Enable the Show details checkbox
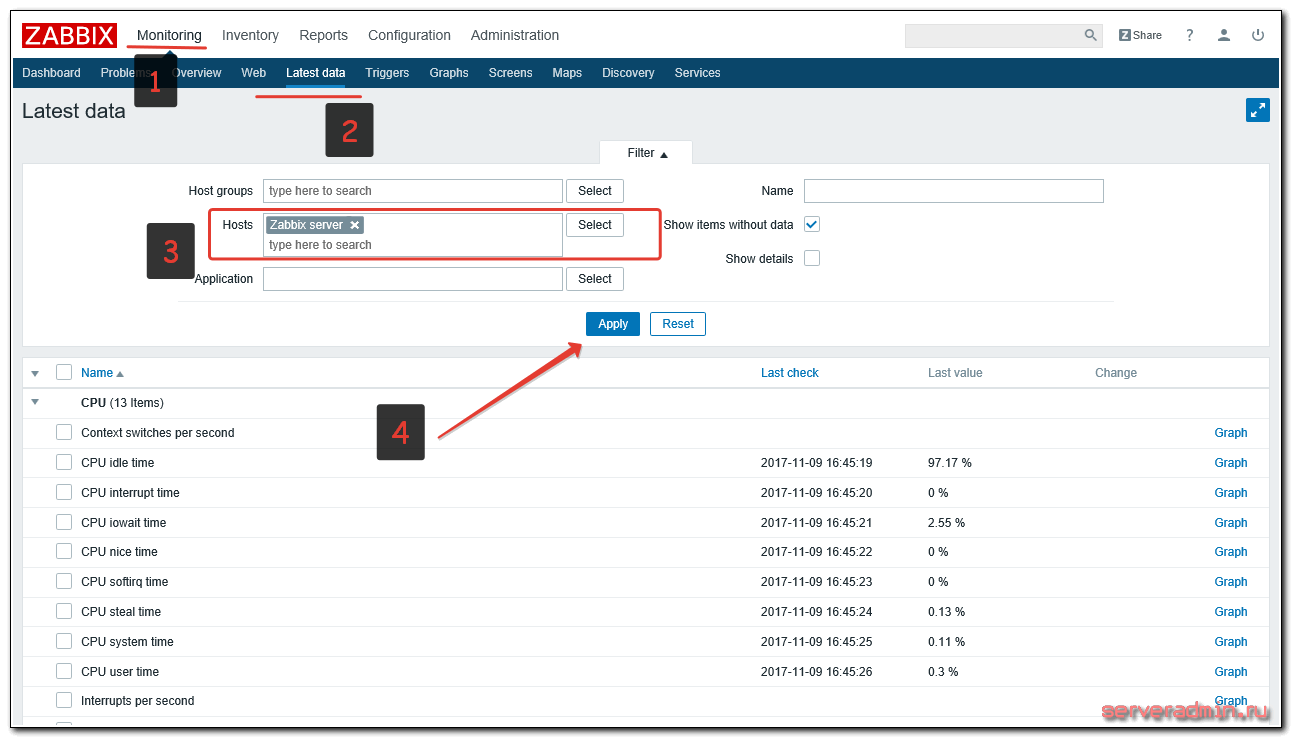Screen dimensions: 1293x739 812,258
